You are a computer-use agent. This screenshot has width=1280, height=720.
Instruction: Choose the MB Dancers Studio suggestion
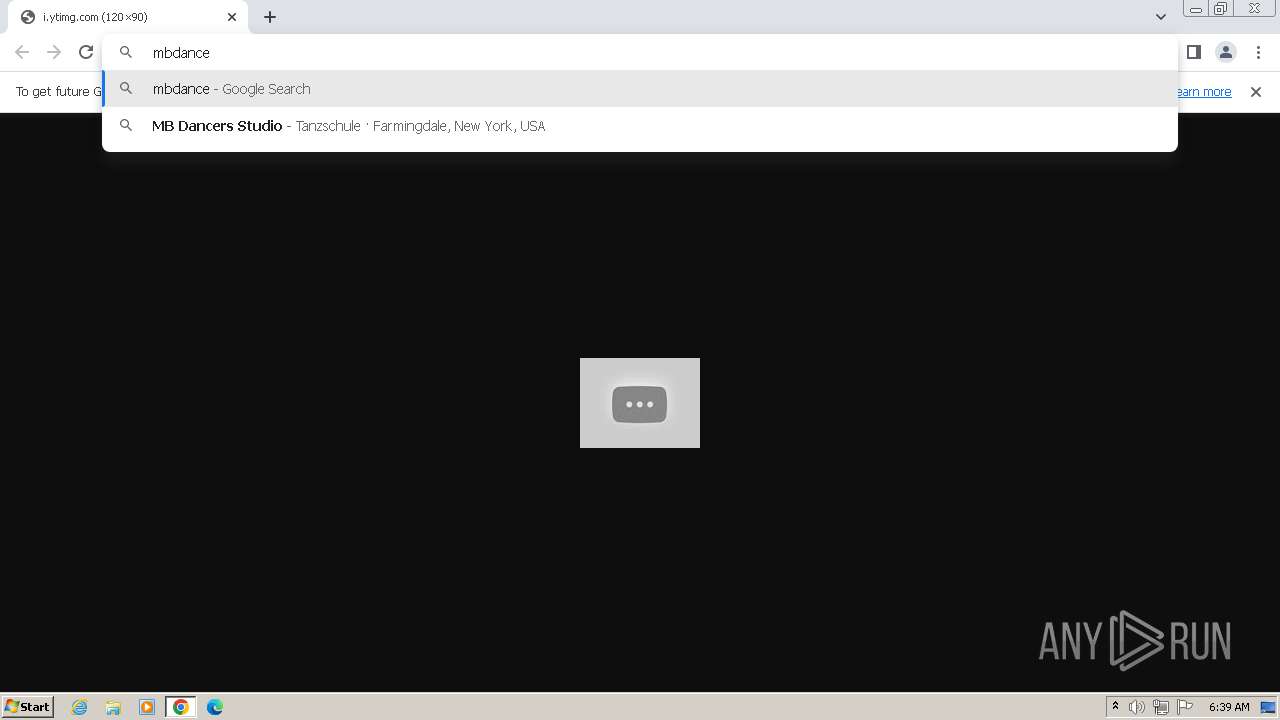point(640,126)
